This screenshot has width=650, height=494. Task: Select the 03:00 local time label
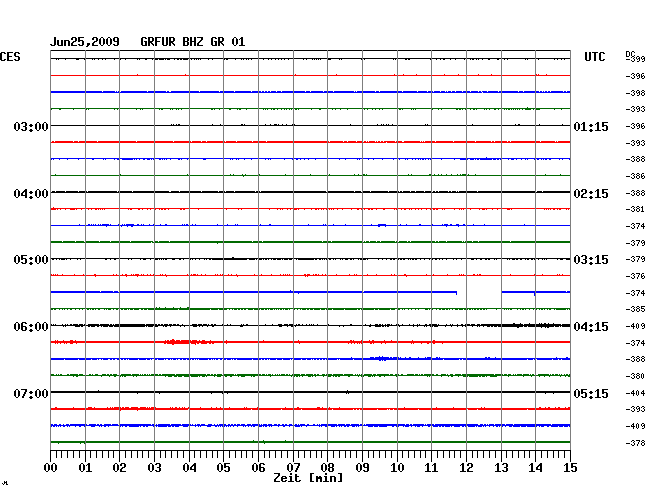pos(31,126)
